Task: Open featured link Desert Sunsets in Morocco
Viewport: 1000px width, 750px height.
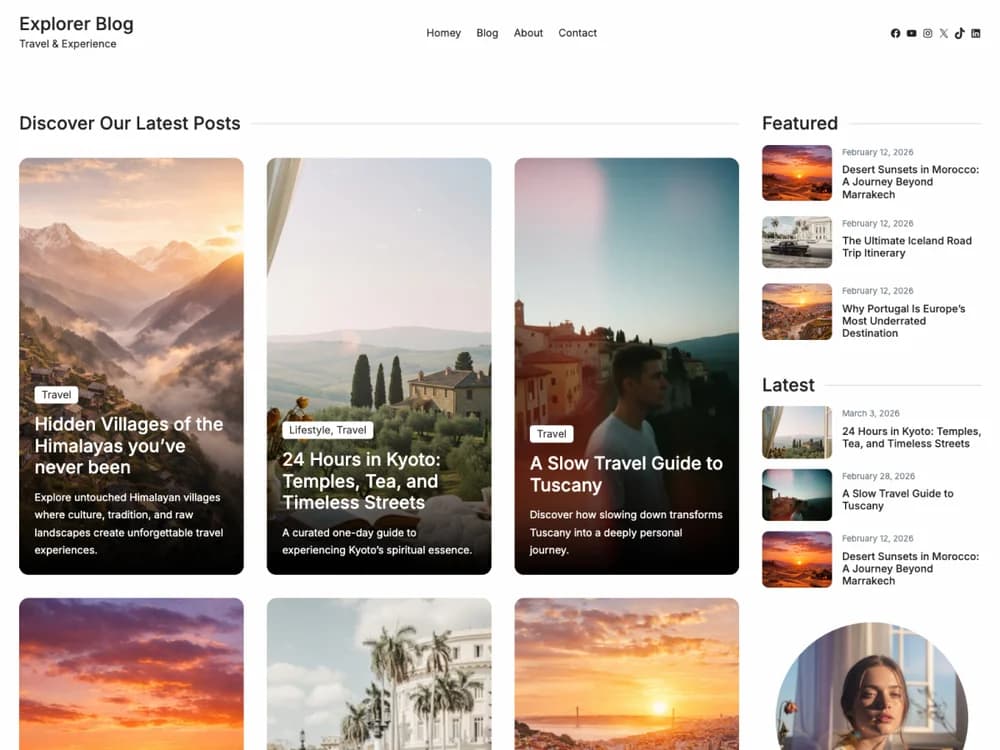Action: pos(910,182)
